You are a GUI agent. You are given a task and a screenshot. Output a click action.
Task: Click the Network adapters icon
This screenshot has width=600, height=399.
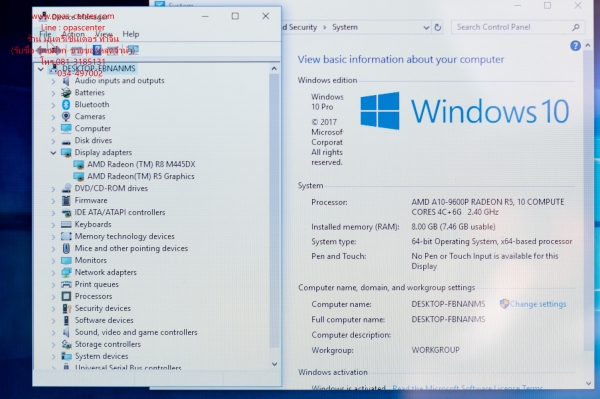coord(66,272)
